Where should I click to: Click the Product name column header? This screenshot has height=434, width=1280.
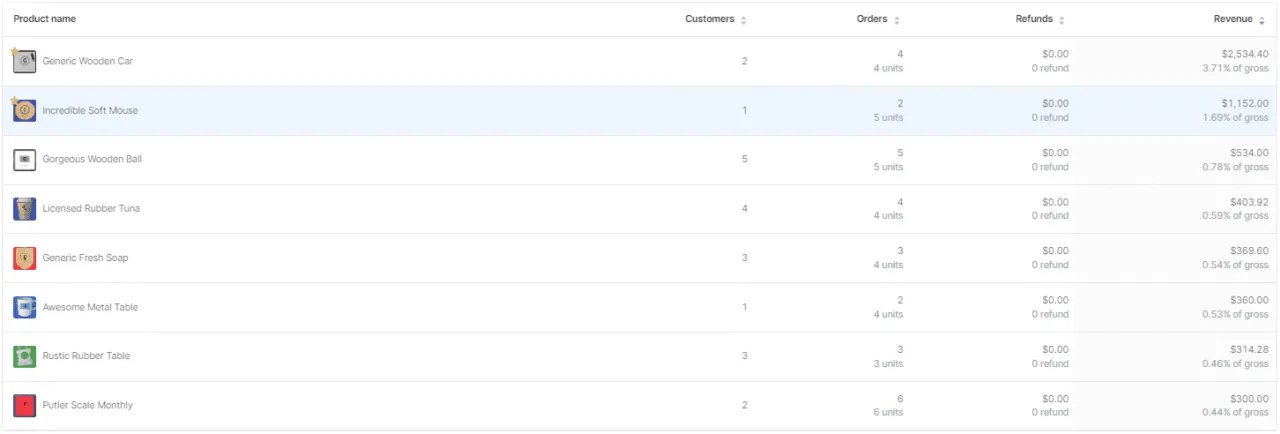click(44, 19)
